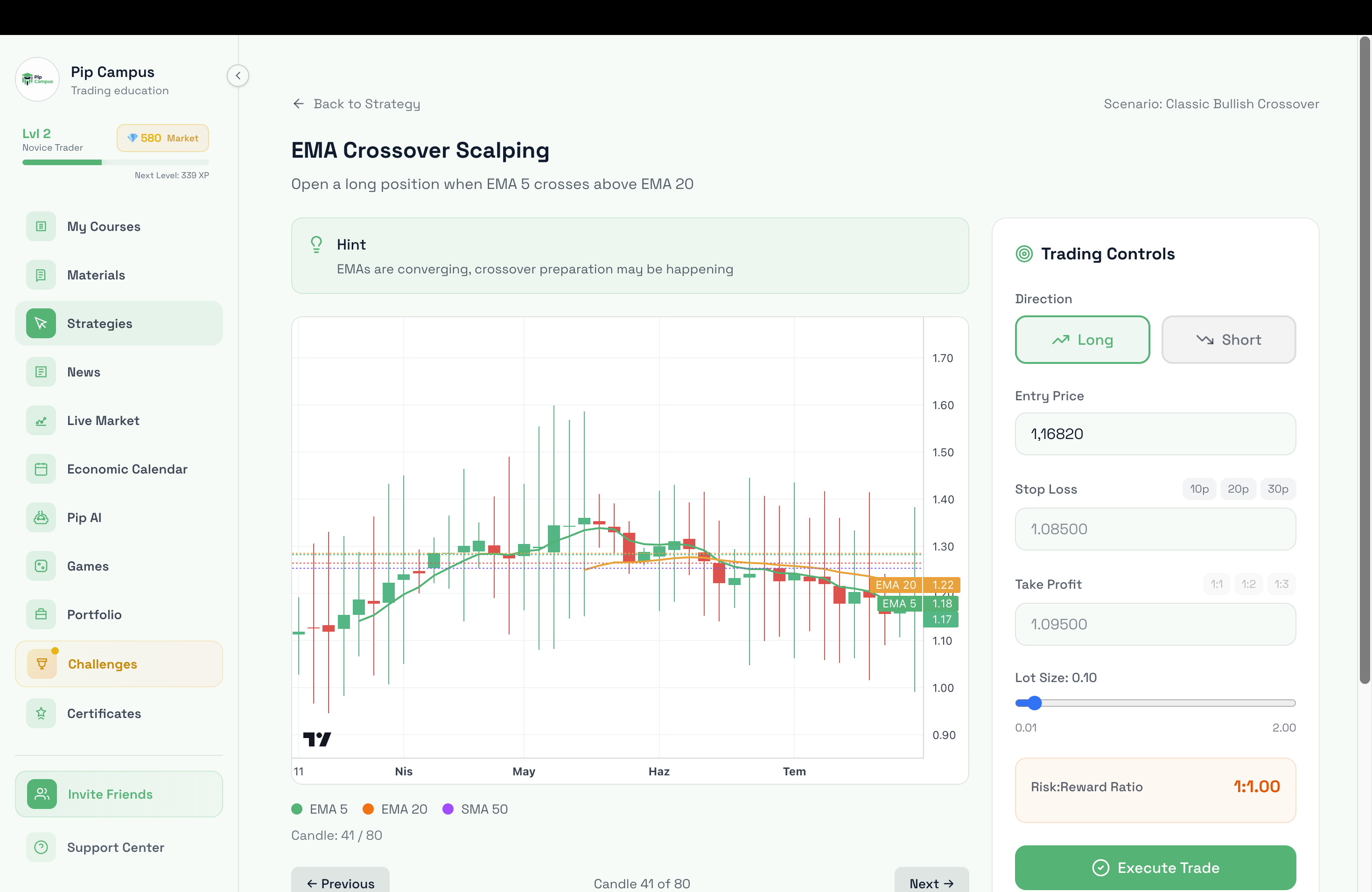Click the Lot Size slider handle
1372x892 pixels.
[x=1035, y=703]
